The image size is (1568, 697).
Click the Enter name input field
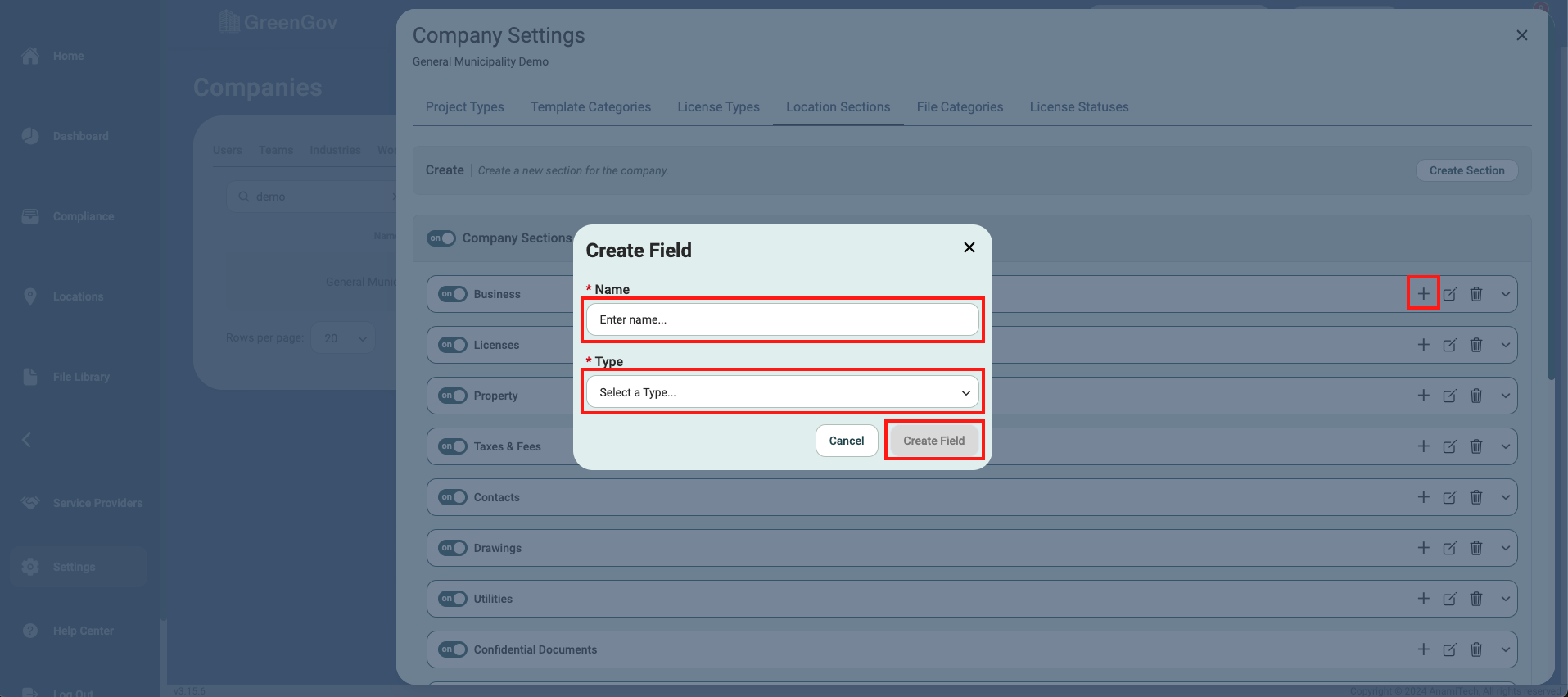pyautogui.click(x=782, y=319)
